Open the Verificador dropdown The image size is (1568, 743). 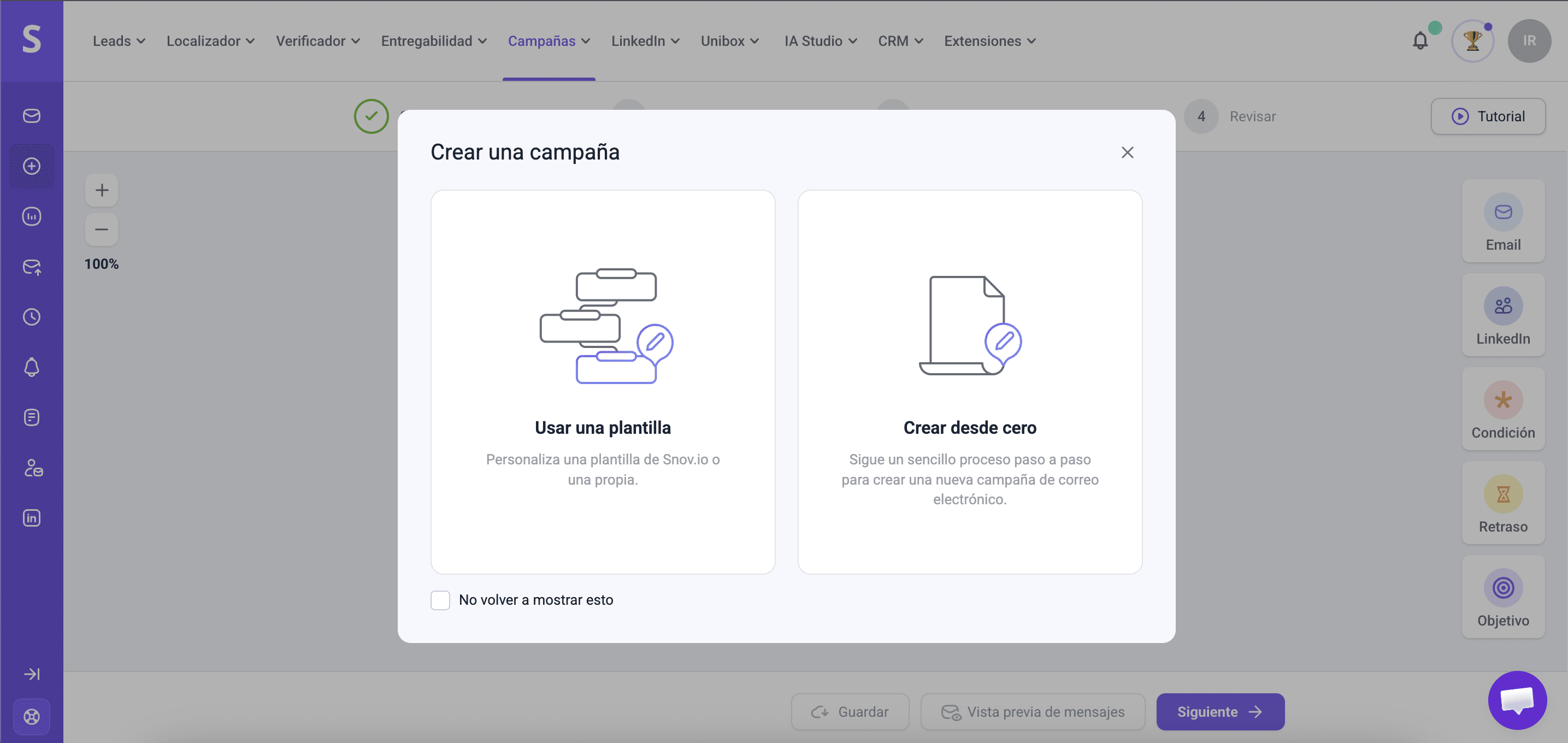318,41
